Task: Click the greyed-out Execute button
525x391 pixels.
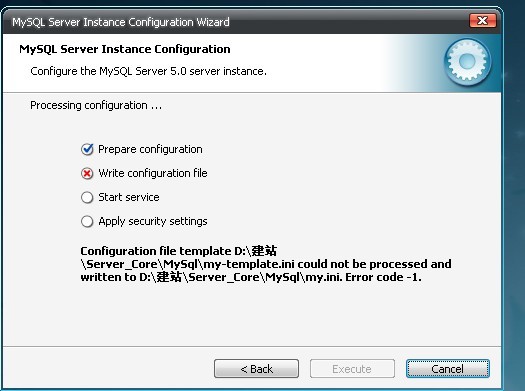Action: point(352,369)
